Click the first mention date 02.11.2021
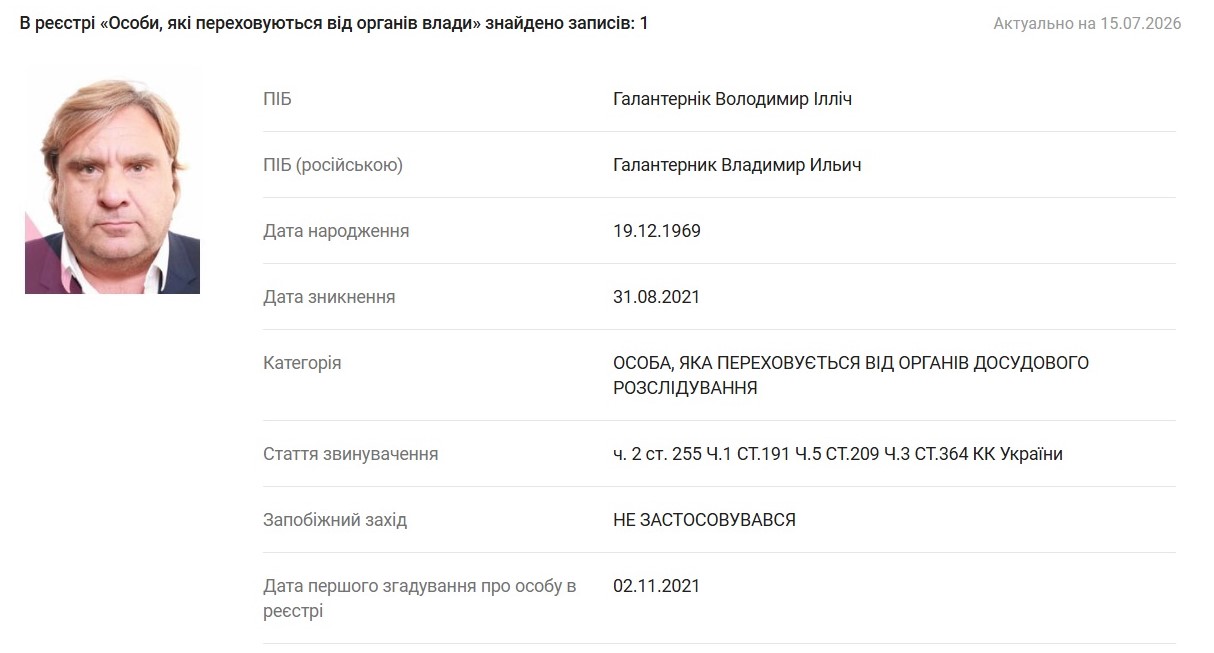Viewport: 1214px width, 653px height. 657,586
